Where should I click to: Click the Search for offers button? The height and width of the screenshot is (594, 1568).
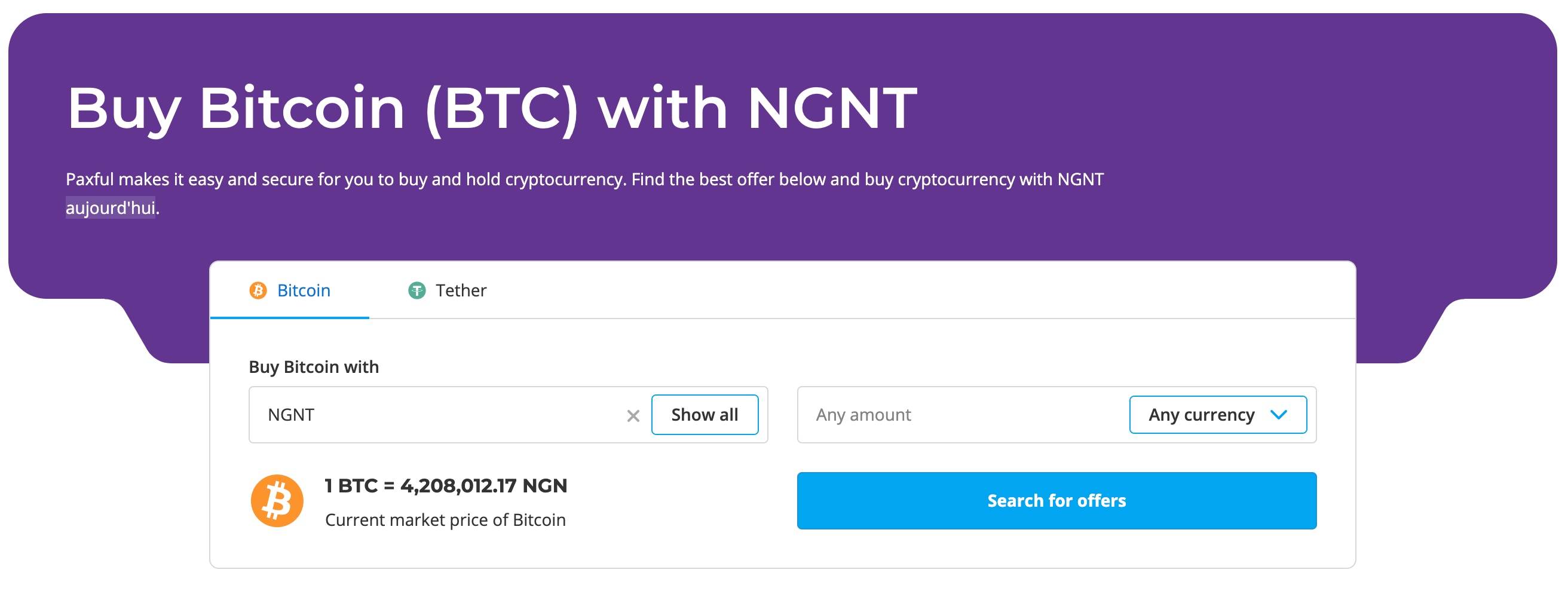pos(1056,500)
